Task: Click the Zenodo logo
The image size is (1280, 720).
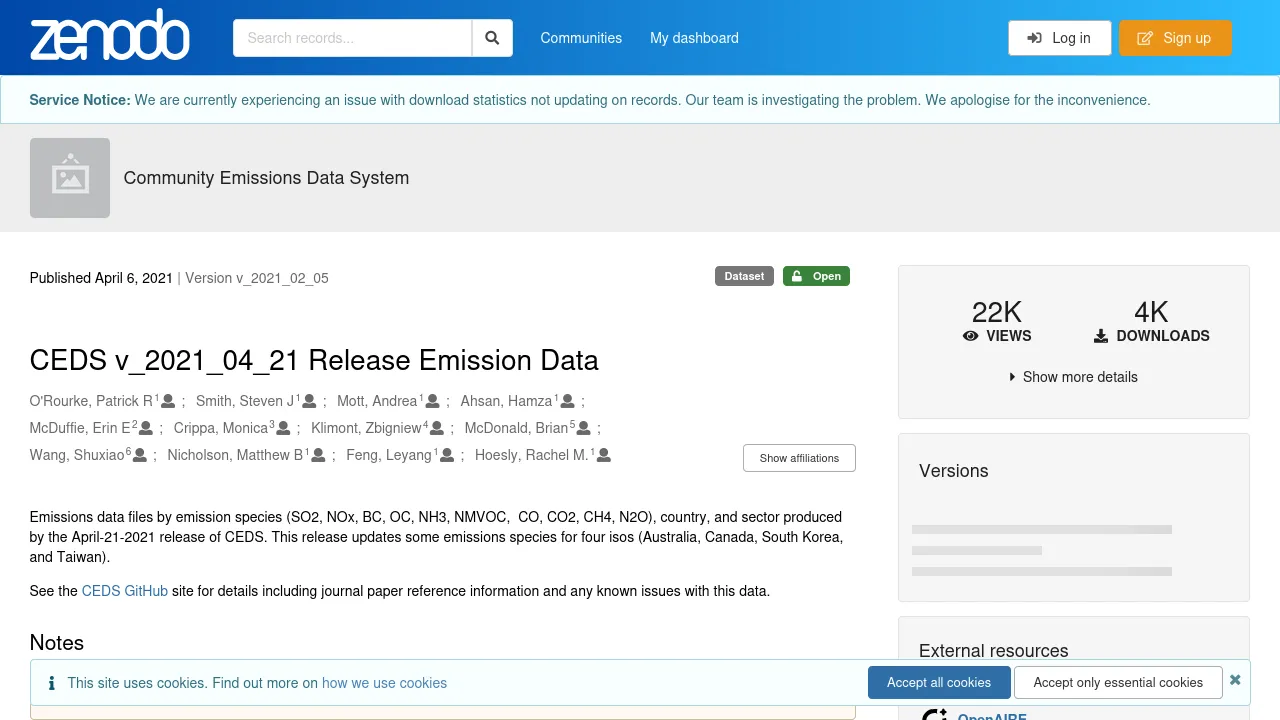Action: pos(110,37)
